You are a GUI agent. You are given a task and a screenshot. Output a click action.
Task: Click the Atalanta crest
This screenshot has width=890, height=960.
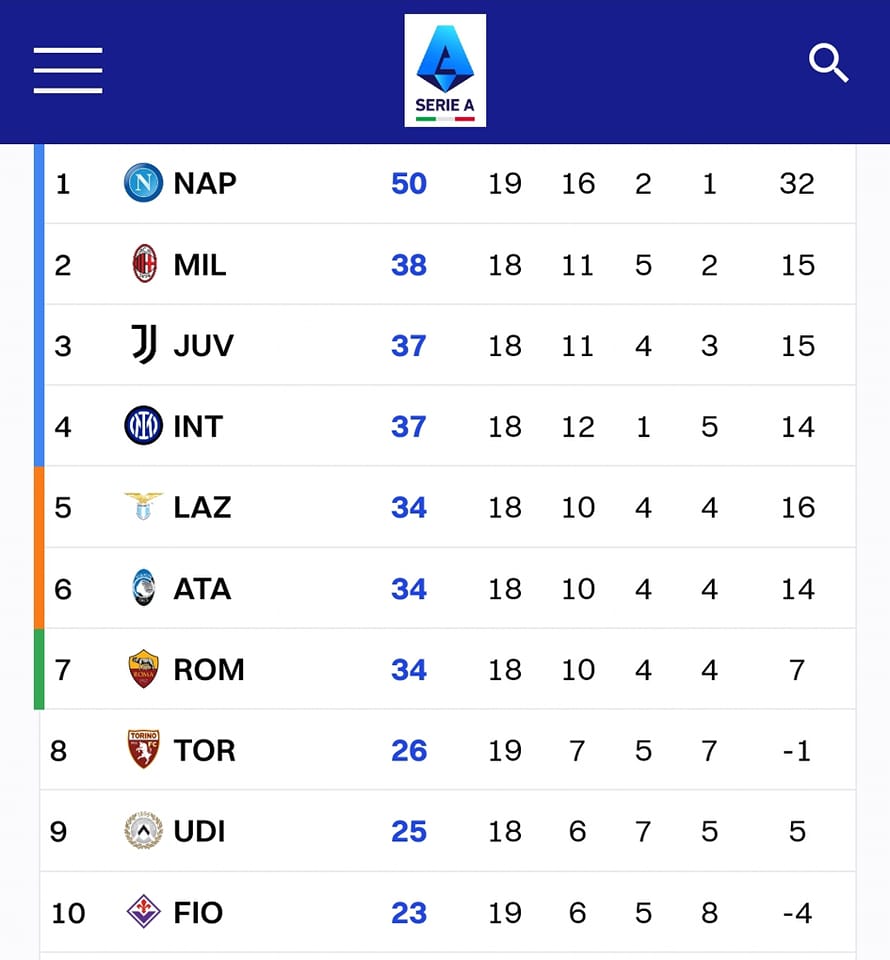click(x=144, y=587)
